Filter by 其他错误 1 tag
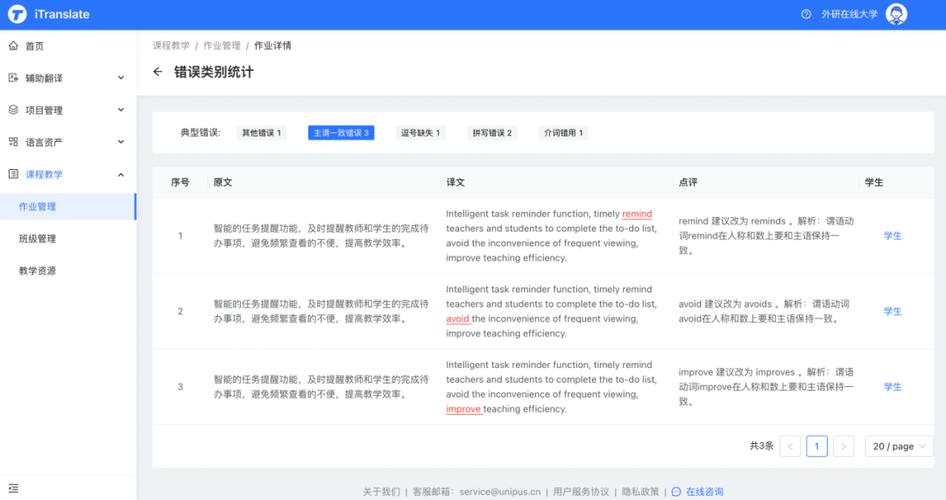The width and height of the screenshot is (946, 500). [261, 133]
